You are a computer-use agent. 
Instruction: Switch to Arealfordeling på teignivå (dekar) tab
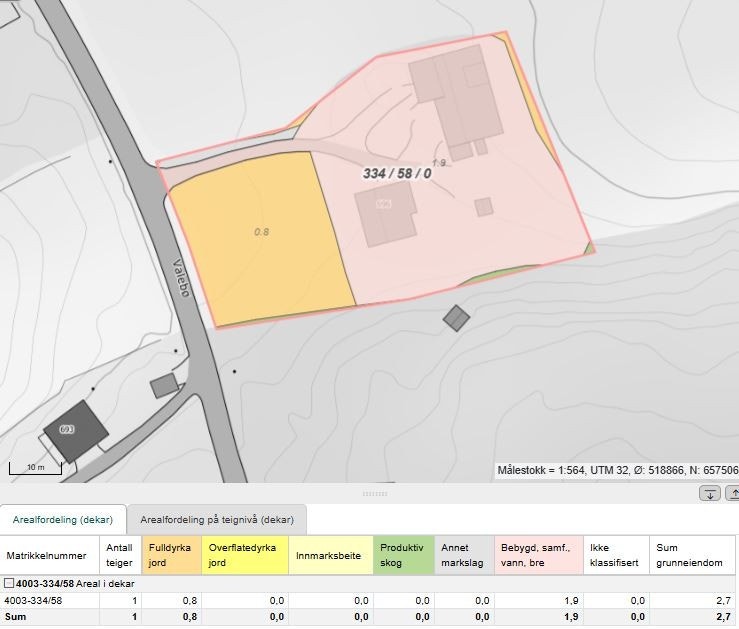pyautogui.click(x=217, y=519)
